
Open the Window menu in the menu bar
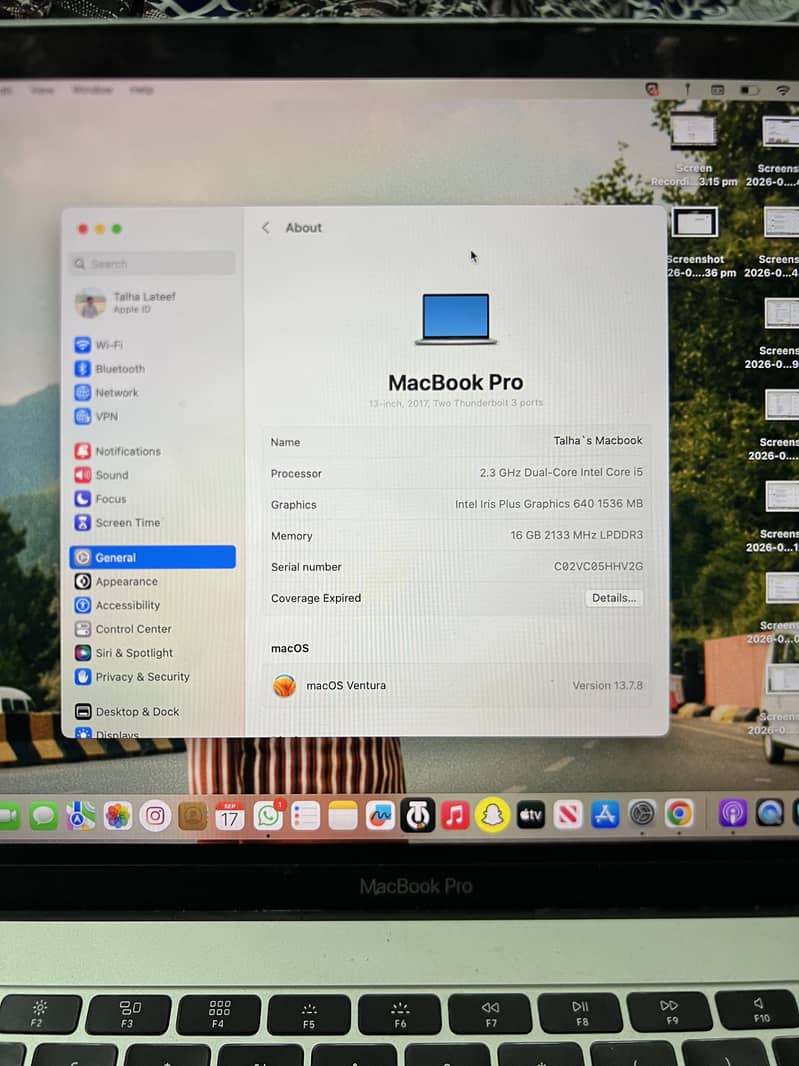92,90
